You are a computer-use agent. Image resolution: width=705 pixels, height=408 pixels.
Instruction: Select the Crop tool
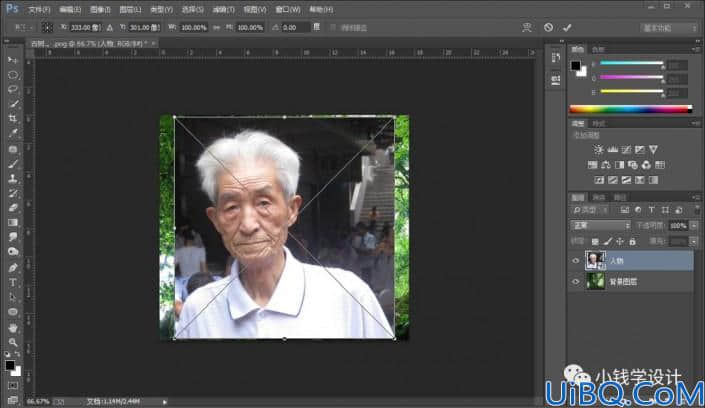tap(13, 119)
